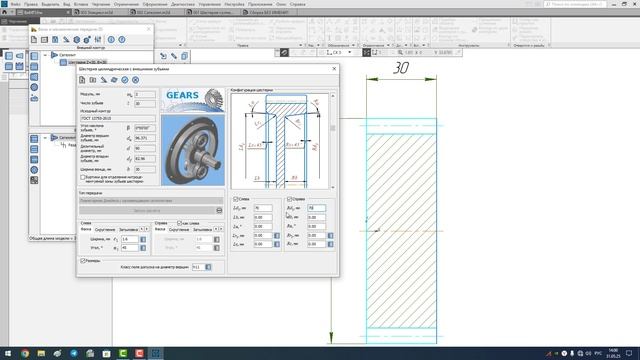Viewport: 640px width, 360px height.
Task: Click the Rd1 diameter input field
Action: tap(317, 208)
